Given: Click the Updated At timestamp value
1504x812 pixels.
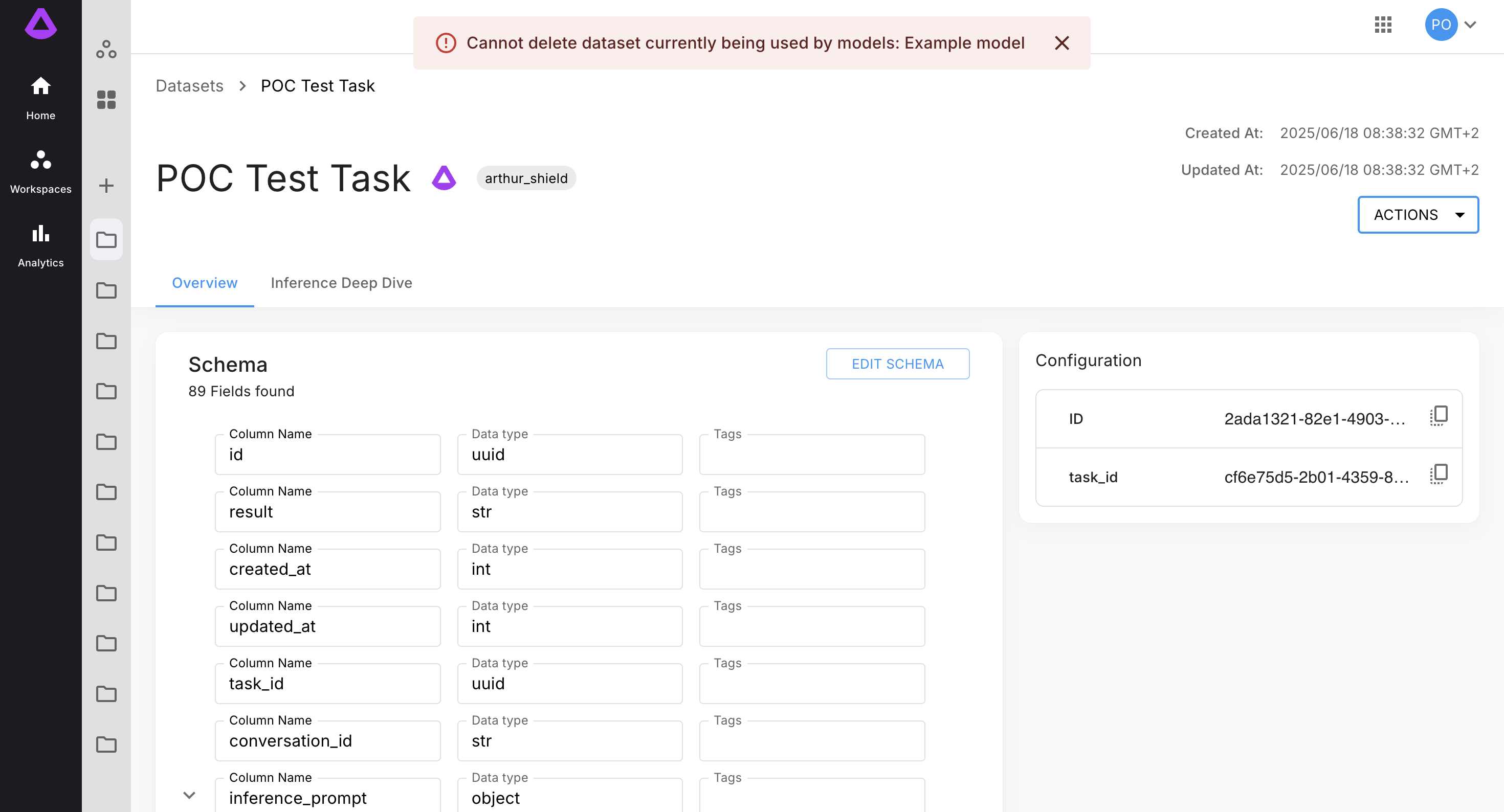Looking at the screenshot, I should pos(1379,170).
